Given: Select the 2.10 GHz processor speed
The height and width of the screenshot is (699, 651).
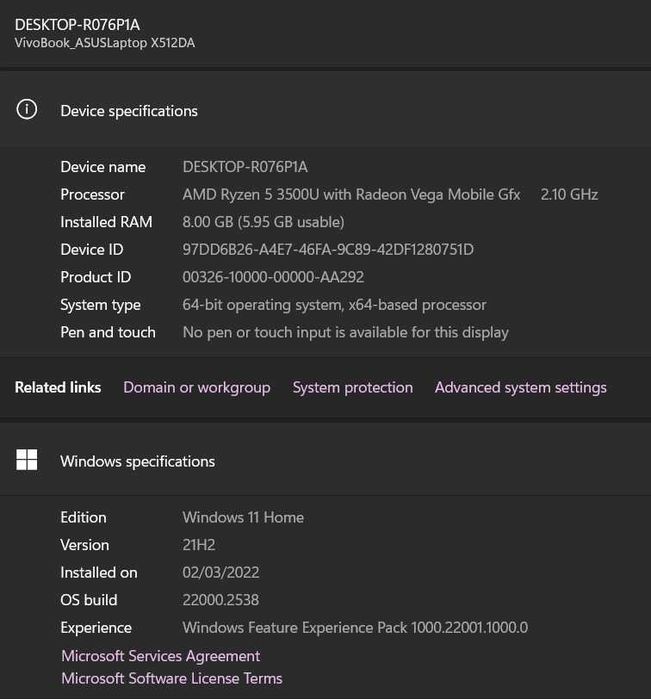Looking at the screenshot, I should click(x=569, y=194).
